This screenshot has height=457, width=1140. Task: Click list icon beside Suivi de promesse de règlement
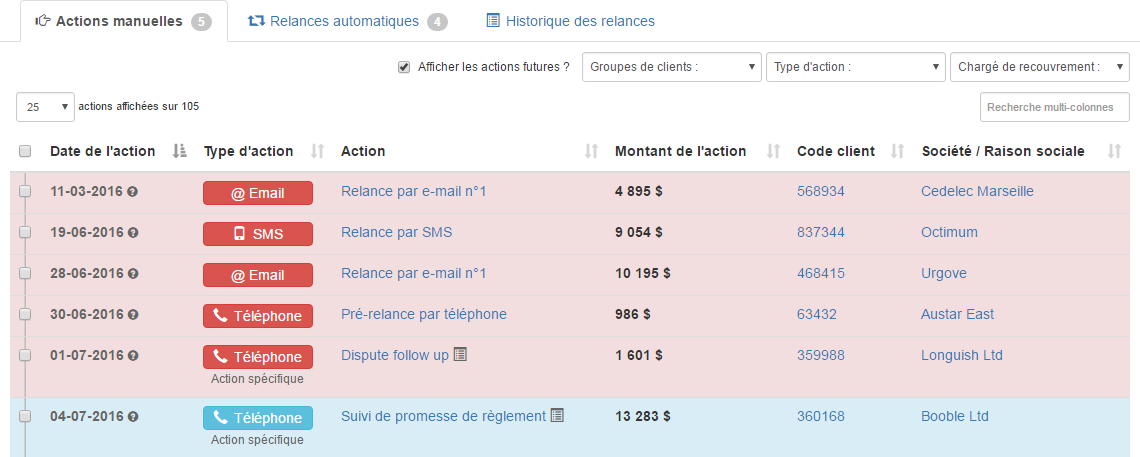pos(557,415)
